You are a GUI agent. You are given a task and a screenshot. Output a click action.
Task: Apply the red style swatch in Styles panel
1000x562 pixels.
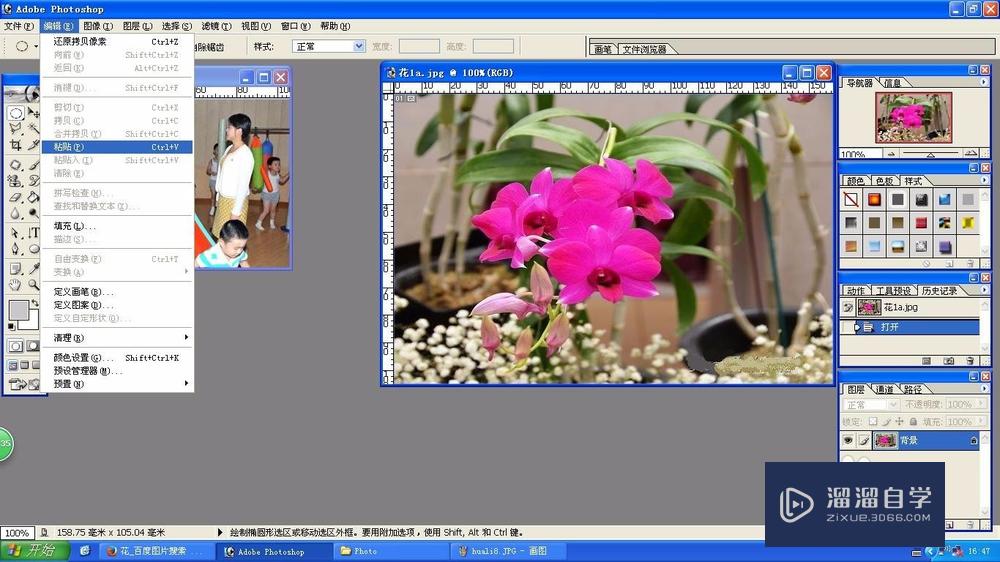[x=921, y=223]
